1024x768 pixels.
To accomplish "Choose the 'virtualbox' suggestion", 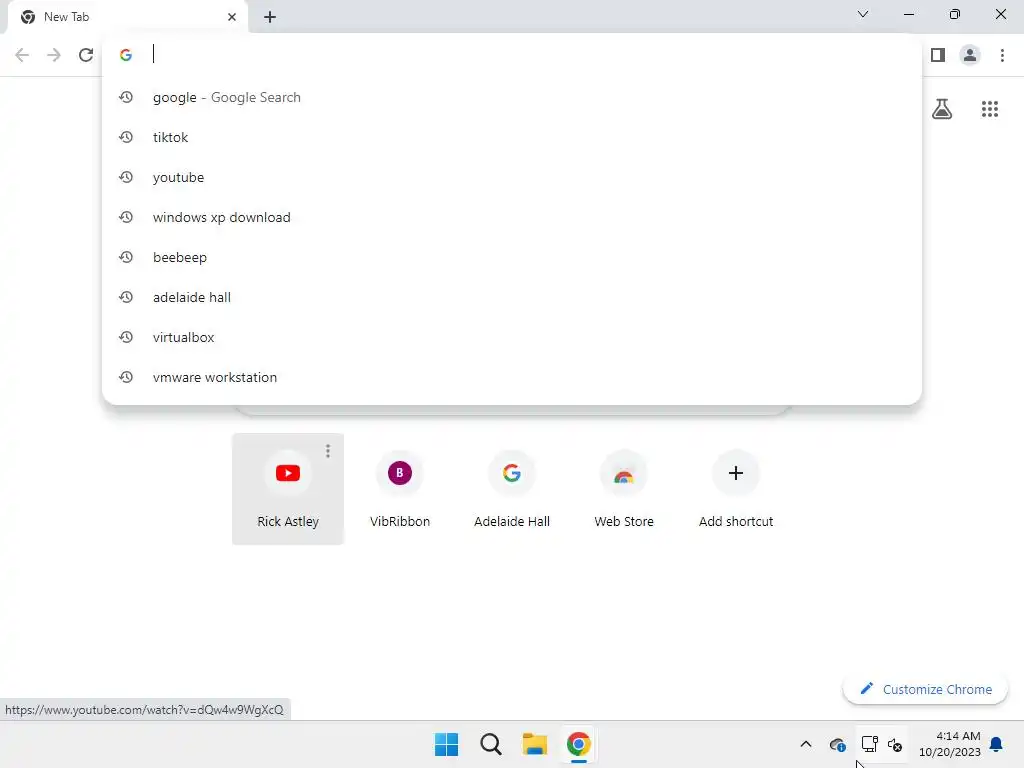I will click(512, 337).
